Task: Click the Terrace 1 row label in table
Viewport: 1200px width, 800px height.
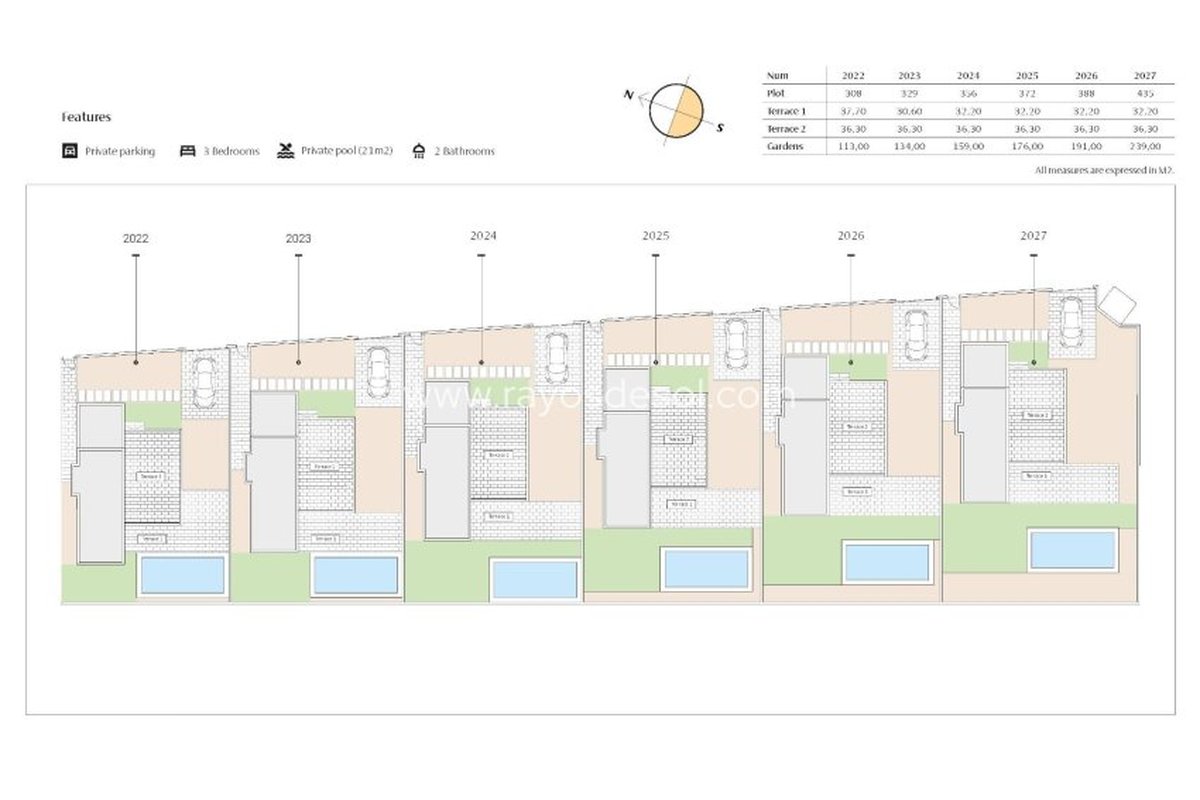Action: (x=786, y=111)
